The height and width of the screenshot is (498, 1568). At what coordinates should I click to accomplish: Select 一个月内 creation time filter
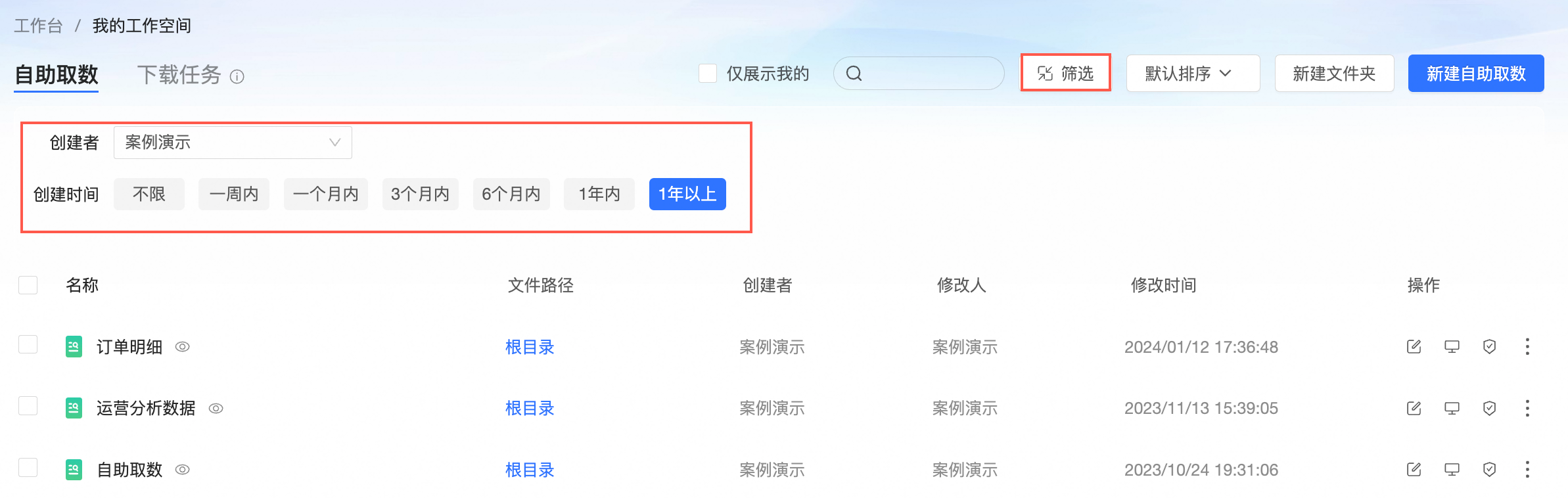pos(326,194)
